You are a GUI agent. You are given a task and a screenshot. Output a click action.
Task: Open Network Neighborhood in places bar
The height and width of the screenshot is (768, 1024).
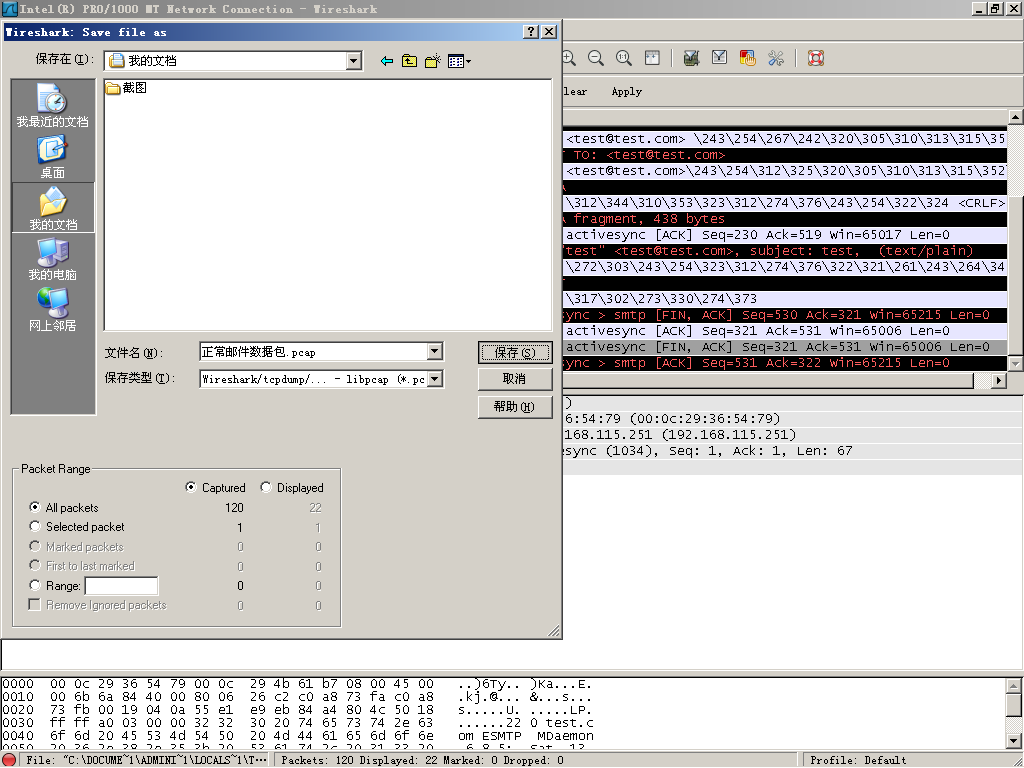[52, 309]
